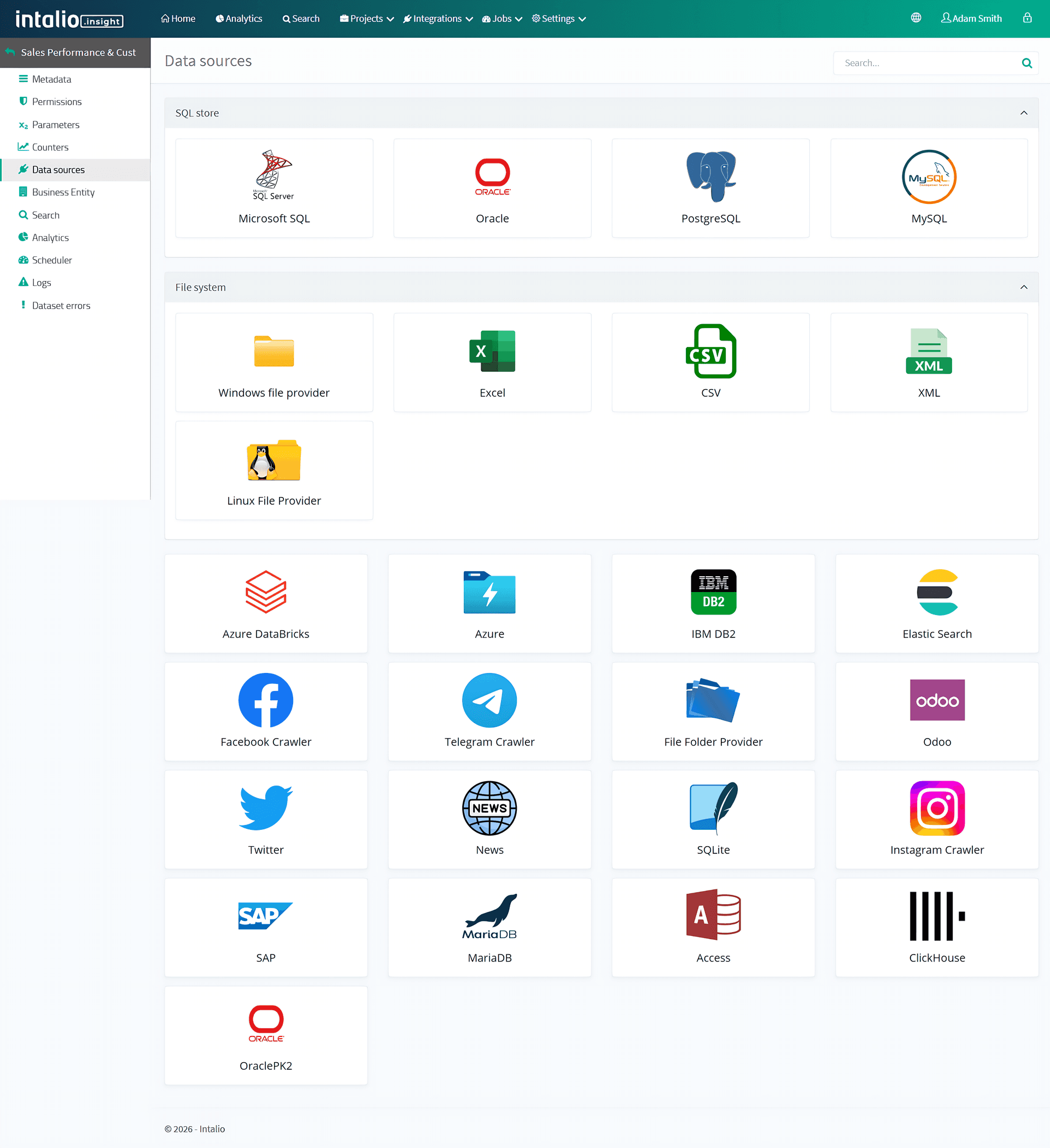Select Data sources in sidebar
The image size is (1050, 1148).
[75, 169]
